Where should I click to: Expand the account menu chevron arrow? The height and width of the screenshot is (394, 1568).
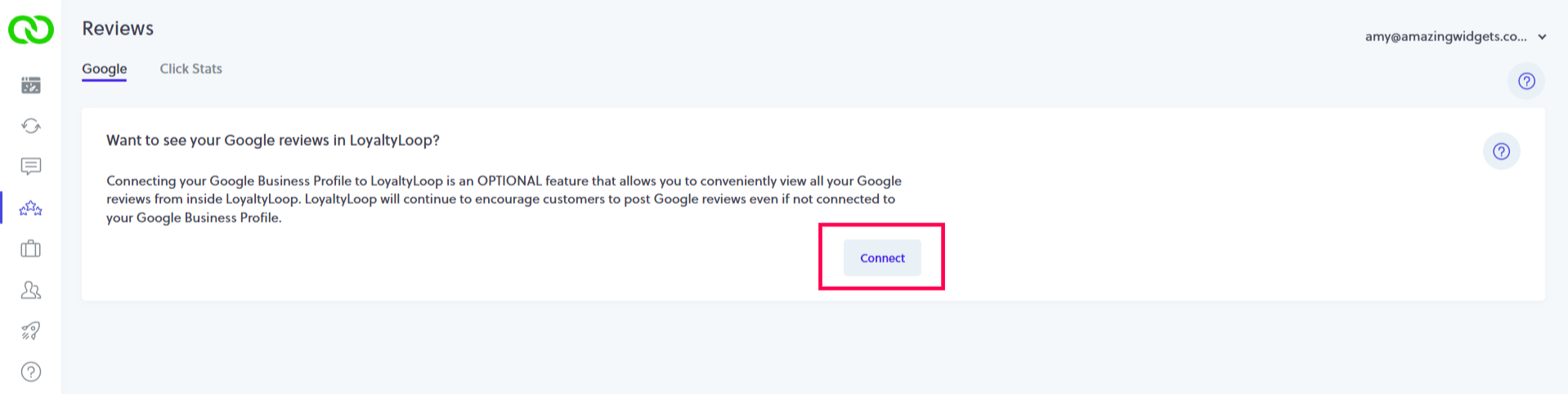click(x=1542, y=37)
